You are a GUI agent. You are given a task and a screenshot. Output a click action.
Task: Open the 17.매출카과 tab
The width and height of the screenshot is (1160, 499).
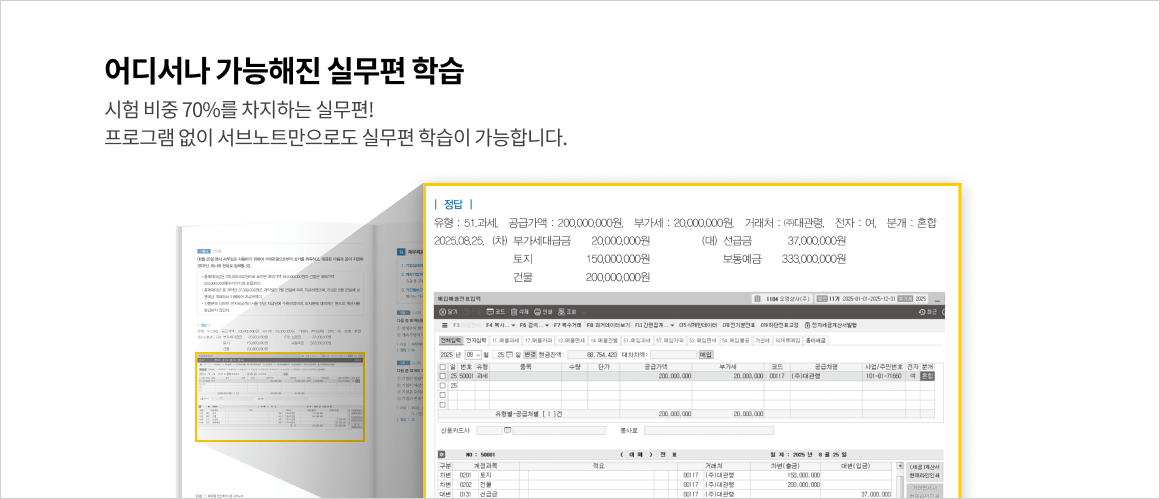click(x=539, y=340)
